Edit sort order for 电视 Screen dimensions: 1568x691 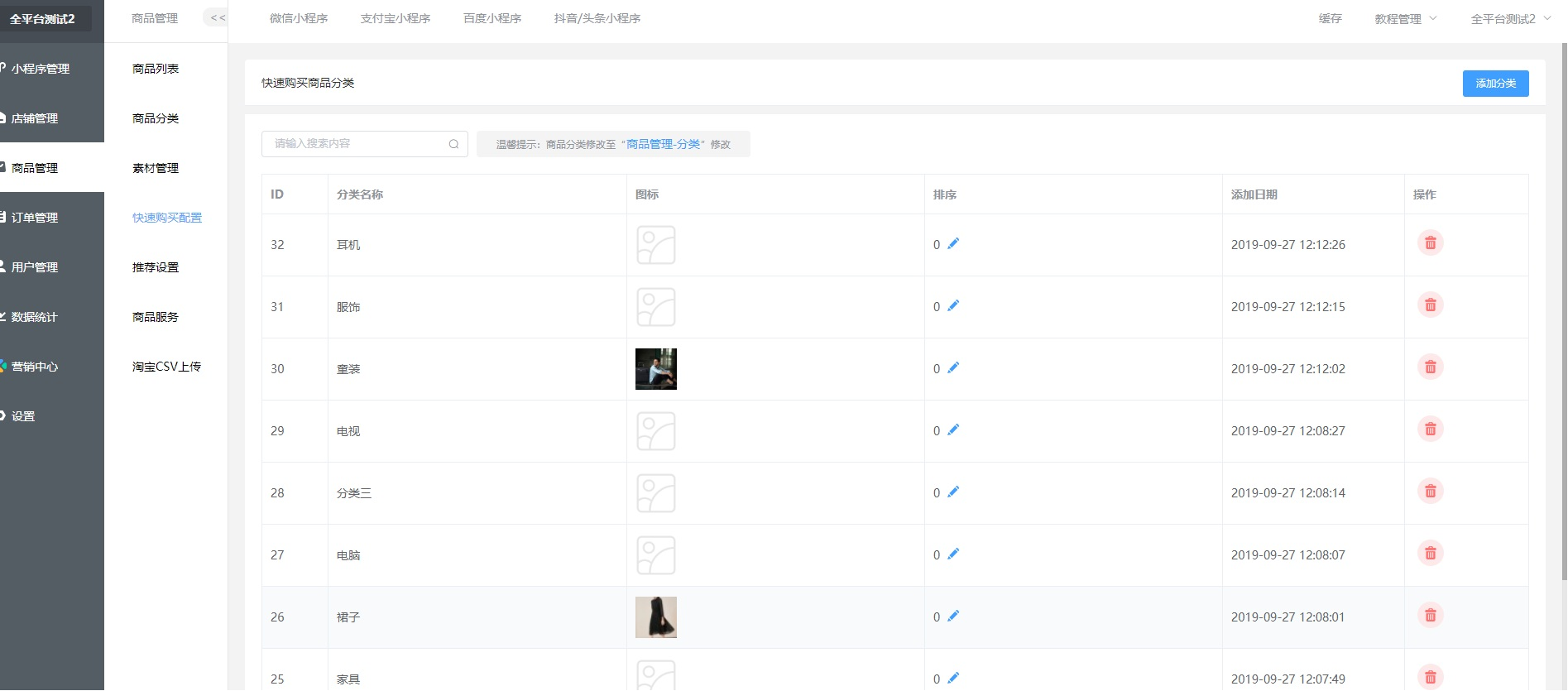click(x=953, y=429)
